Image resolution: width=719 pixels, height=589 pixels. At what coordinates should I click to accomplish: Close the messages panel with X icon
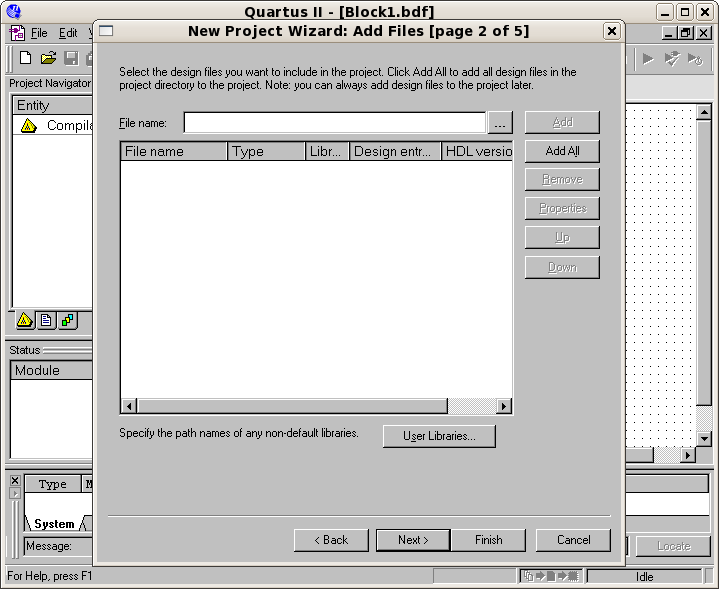click(14, 481)
